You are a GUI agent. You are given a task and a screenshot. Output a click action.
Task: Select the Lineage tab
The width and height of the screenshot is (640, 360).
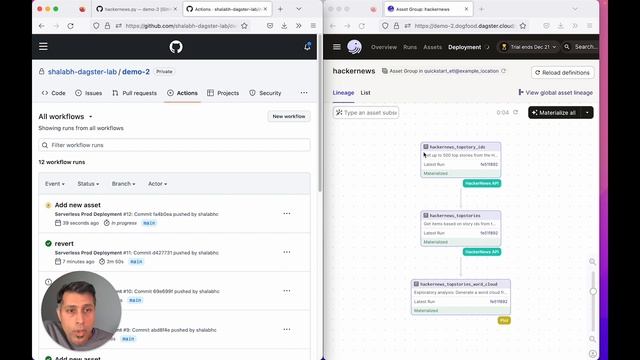[343, 93]
